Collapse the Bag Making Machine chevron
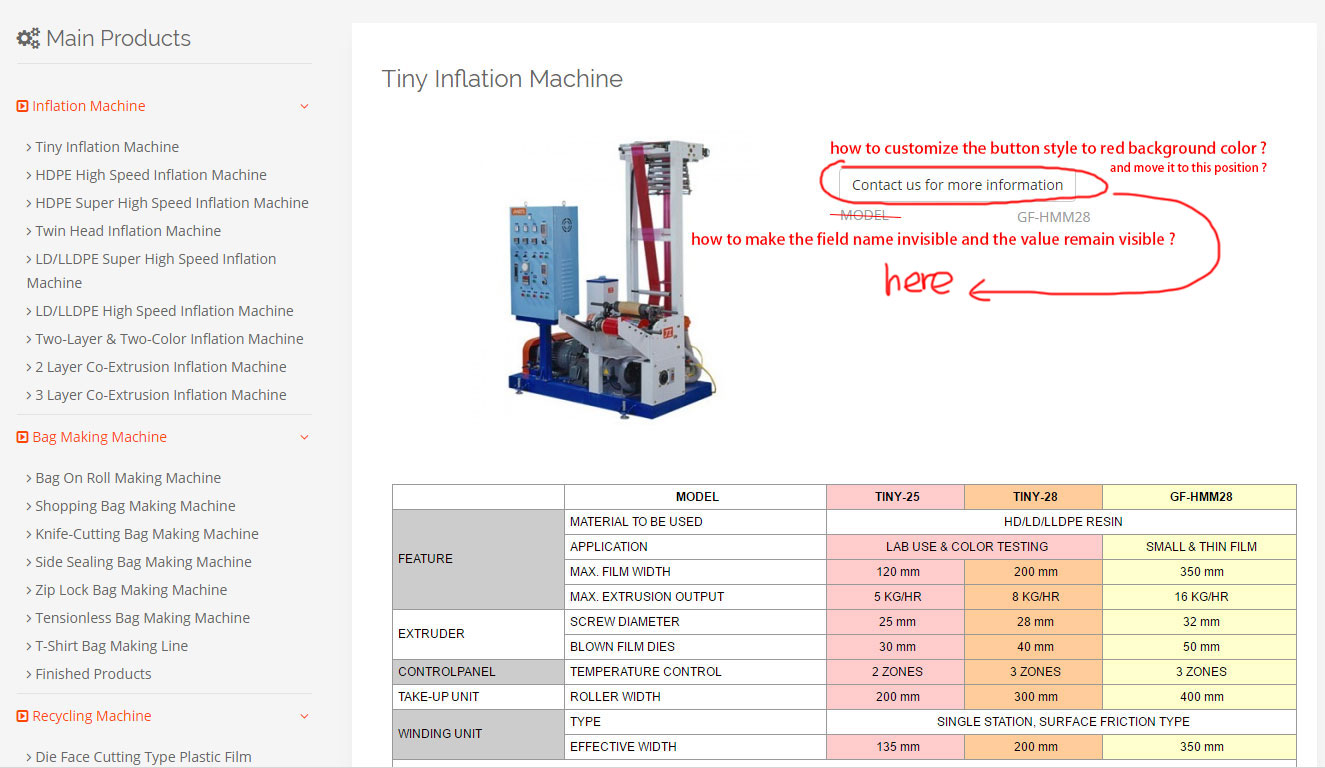 (x=304, y=437)
